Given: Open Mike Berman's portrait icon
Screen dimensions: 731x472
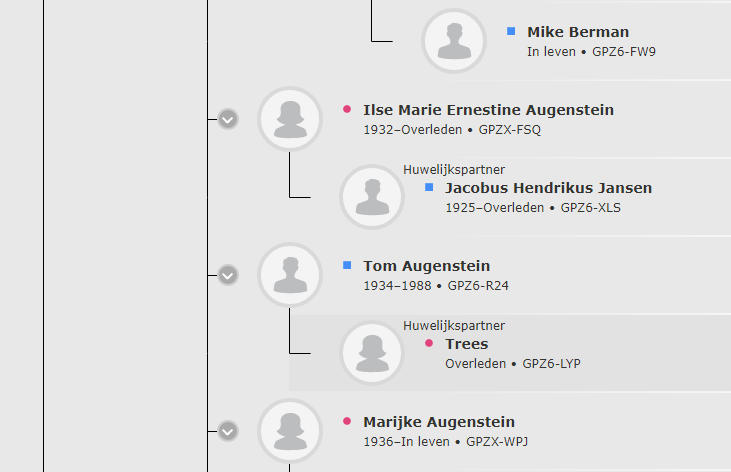Looking at the screenshot, I should pos(454,41).
